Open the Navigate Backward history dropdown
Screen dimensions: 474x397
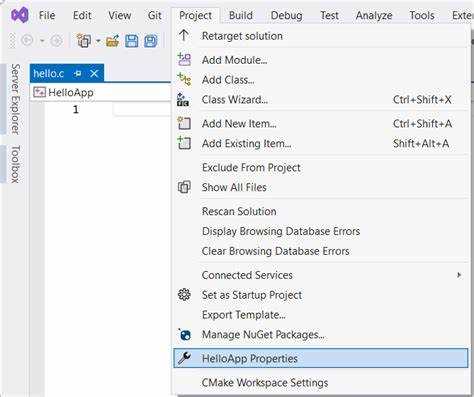(x=42, y=41)
